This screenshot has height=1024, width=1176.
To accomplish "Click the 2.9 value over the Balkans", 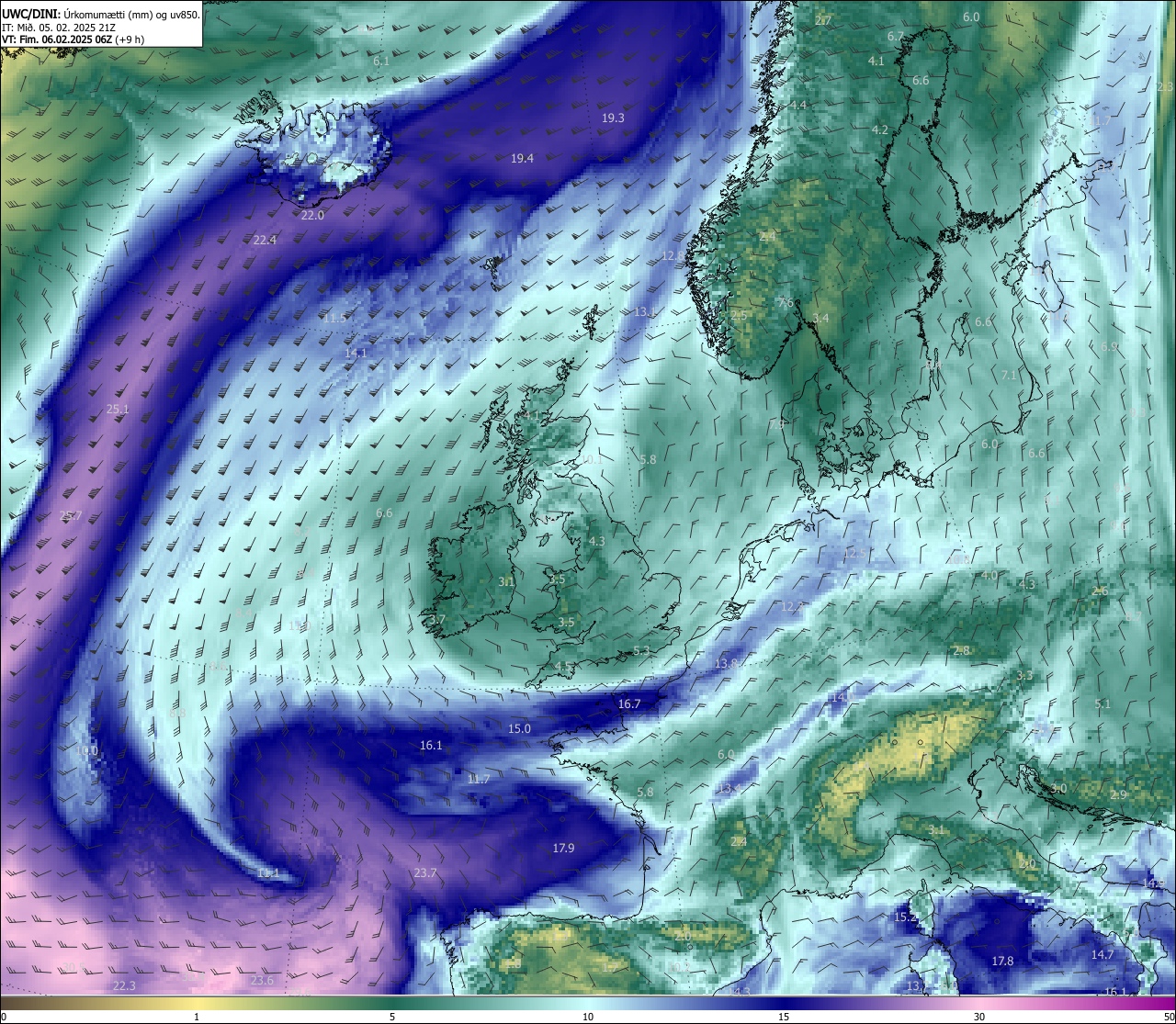I will click(x=1118, y=794).
